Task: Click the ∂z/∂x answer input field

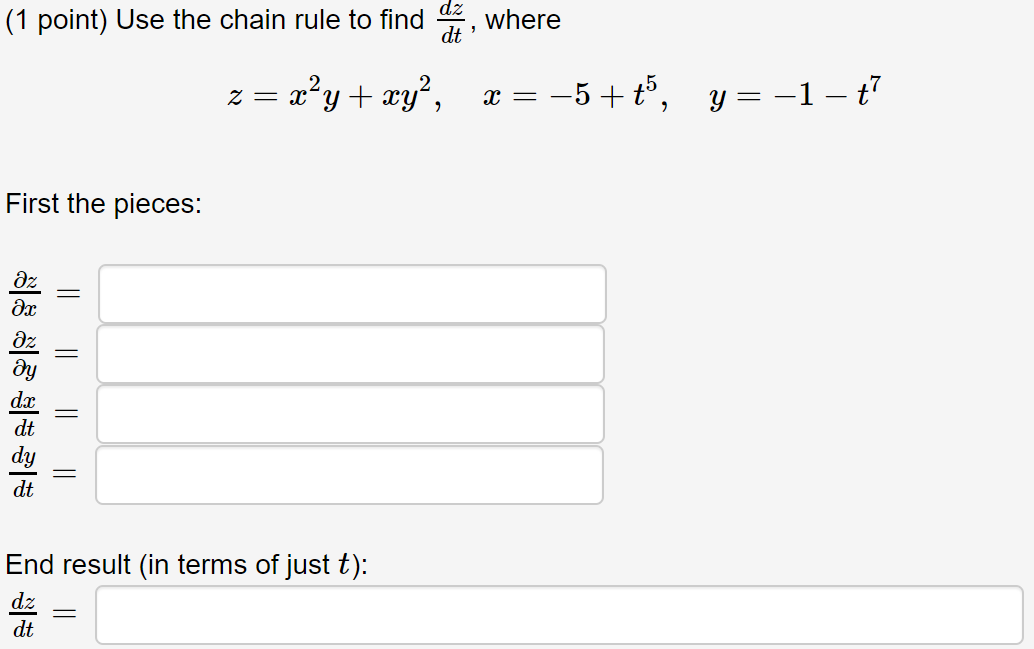Action: point(351,293)
